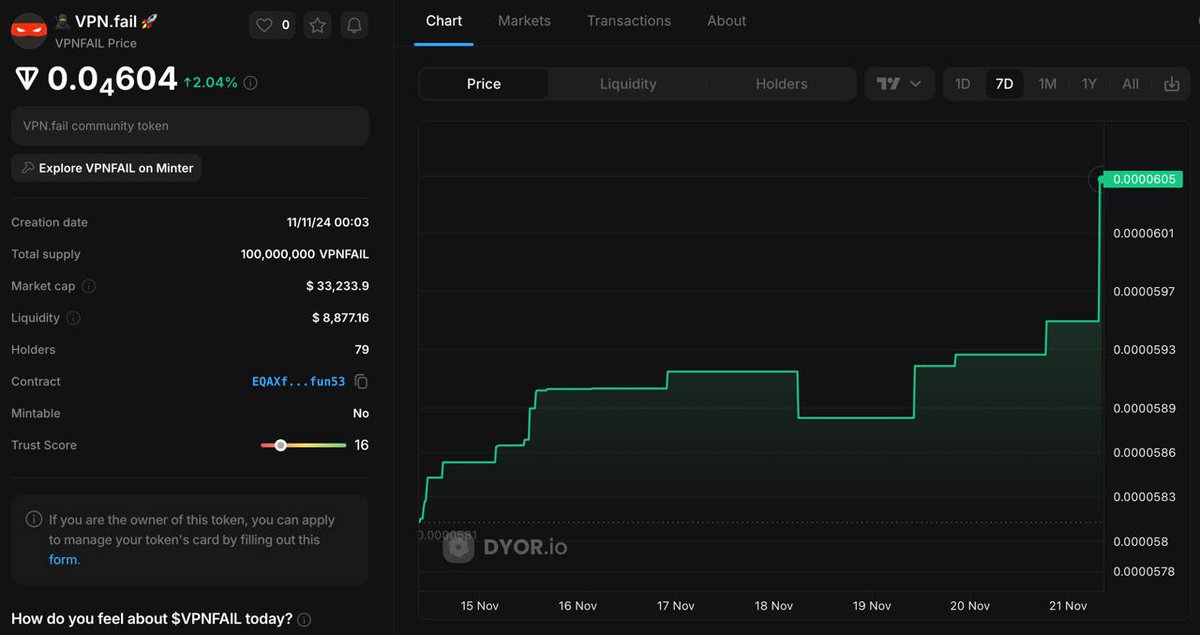
Task: Click the VPN.fail community token description field
Action: pyautogui.click(x=190, y=126)
